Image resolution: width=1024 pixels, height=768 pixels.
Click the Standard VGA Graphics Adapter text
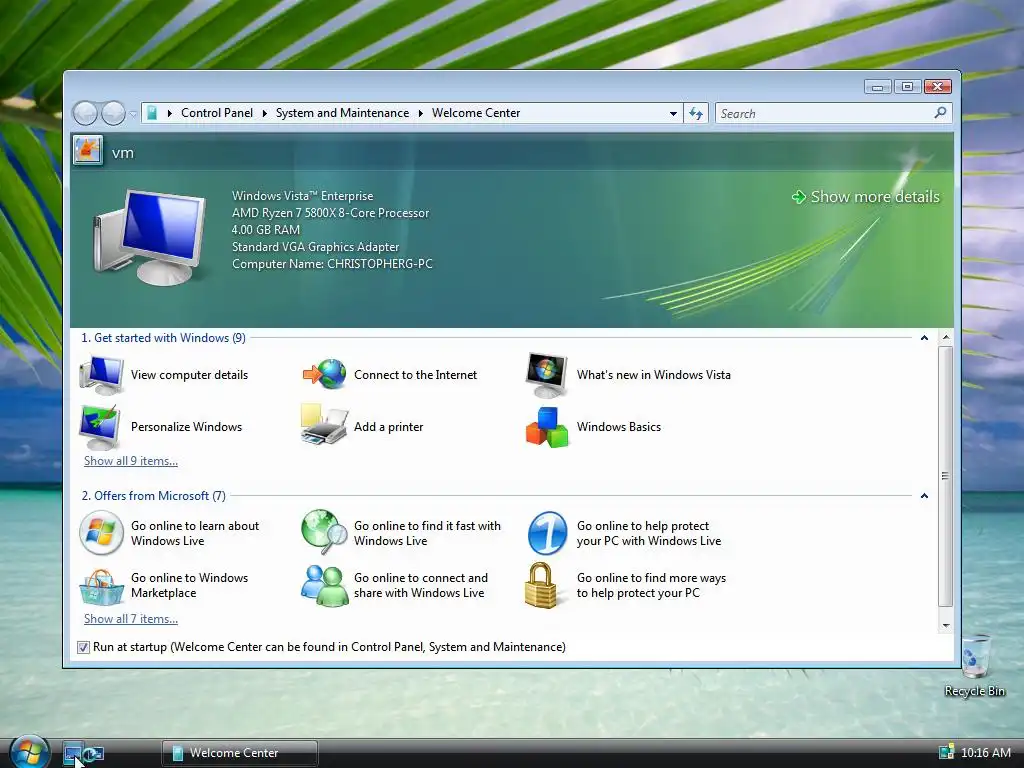click(315, 247)
